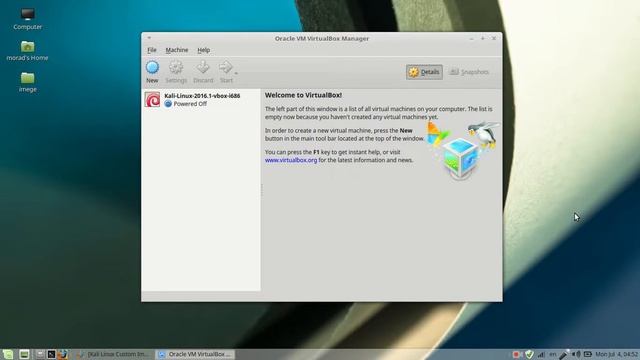Open the Computer desktop icon
This screenshot has width=640, height=360.
point(27,19)
